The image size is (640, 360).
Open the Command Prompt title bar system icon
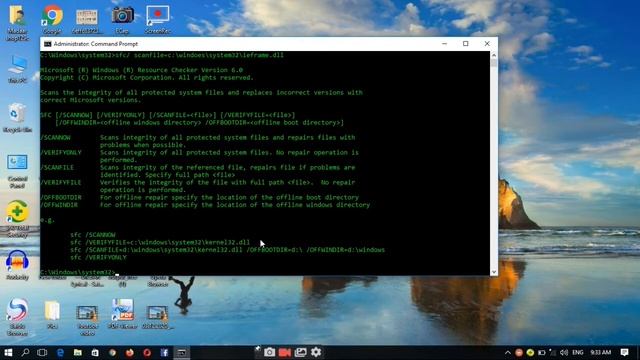[47, 44]
